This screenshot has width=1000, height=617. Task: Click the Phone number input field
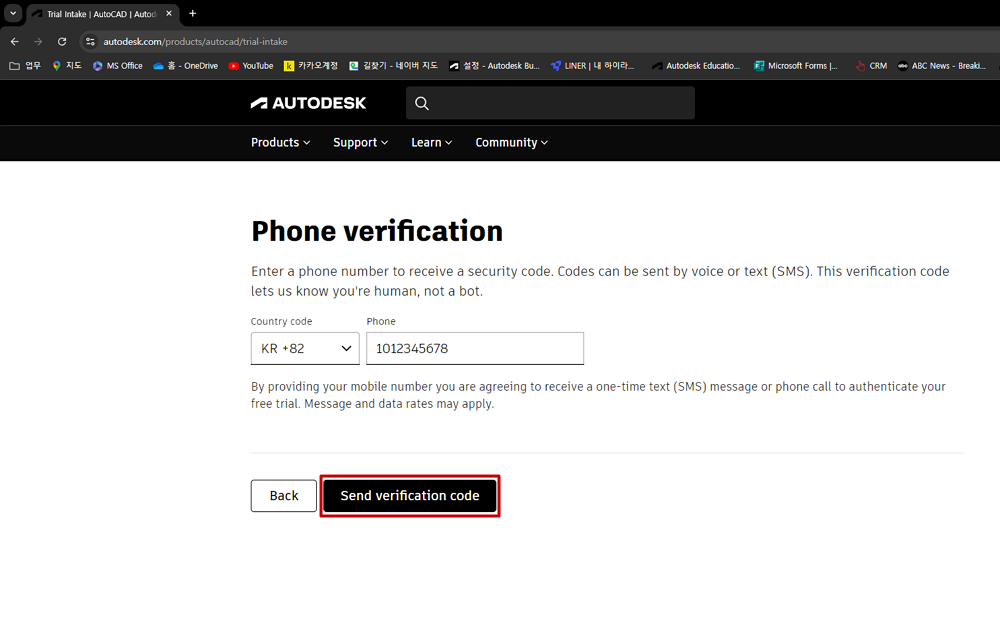coord(475,348)
